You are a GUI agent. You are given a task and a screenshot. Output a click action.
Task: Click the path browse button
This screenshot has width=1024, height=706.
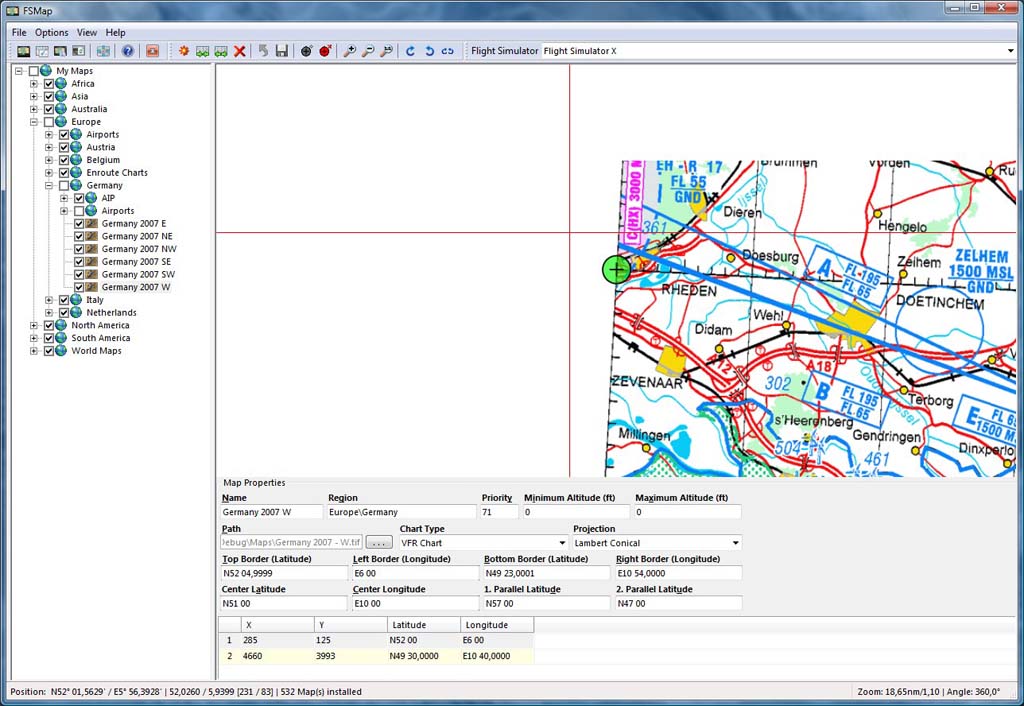tap(379, 543)
